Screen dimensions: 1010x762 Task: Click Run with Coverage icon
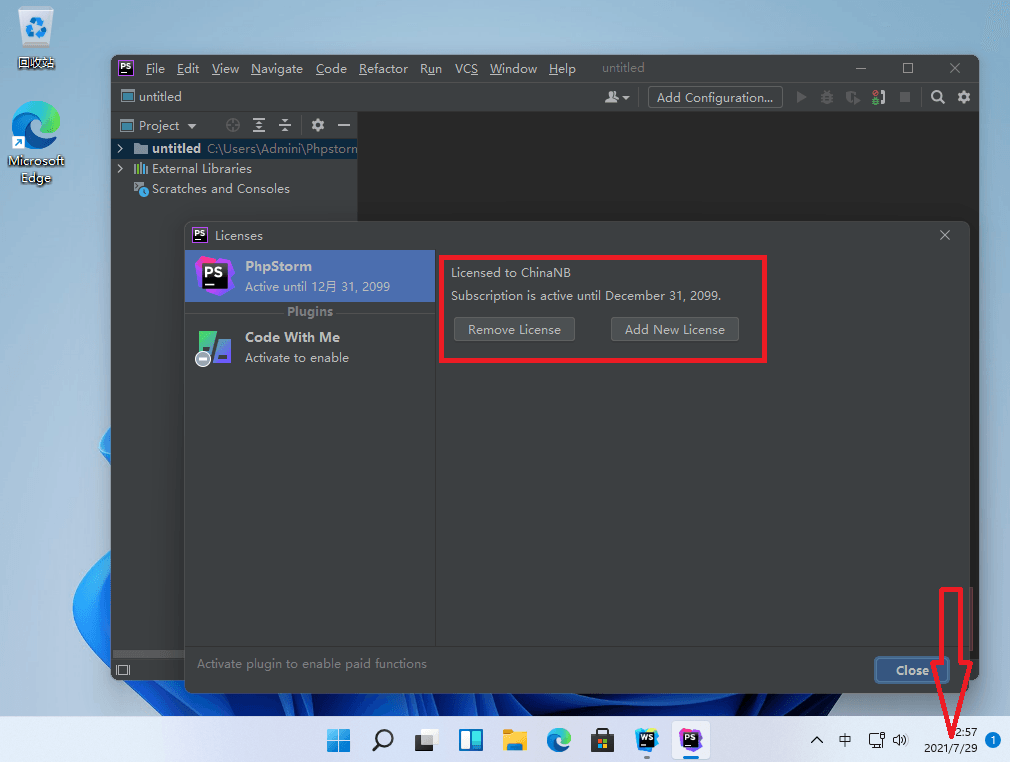click(x=852, y=97)
